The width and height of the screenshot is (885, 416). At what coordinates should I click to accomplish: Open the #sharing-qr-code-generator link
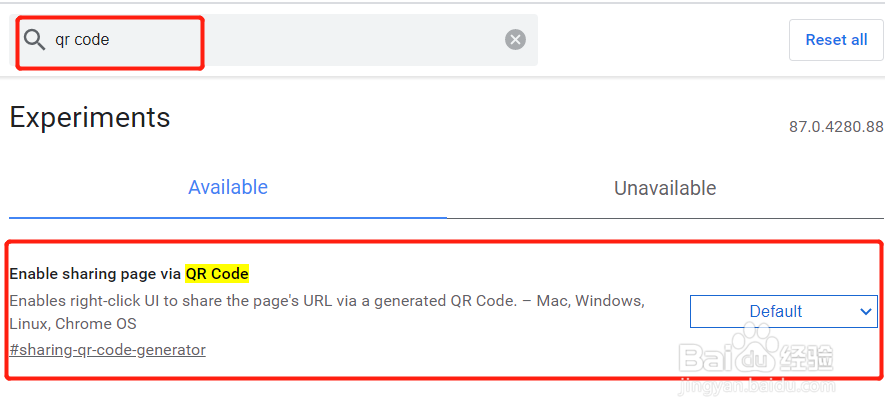[x=107, y=350]
